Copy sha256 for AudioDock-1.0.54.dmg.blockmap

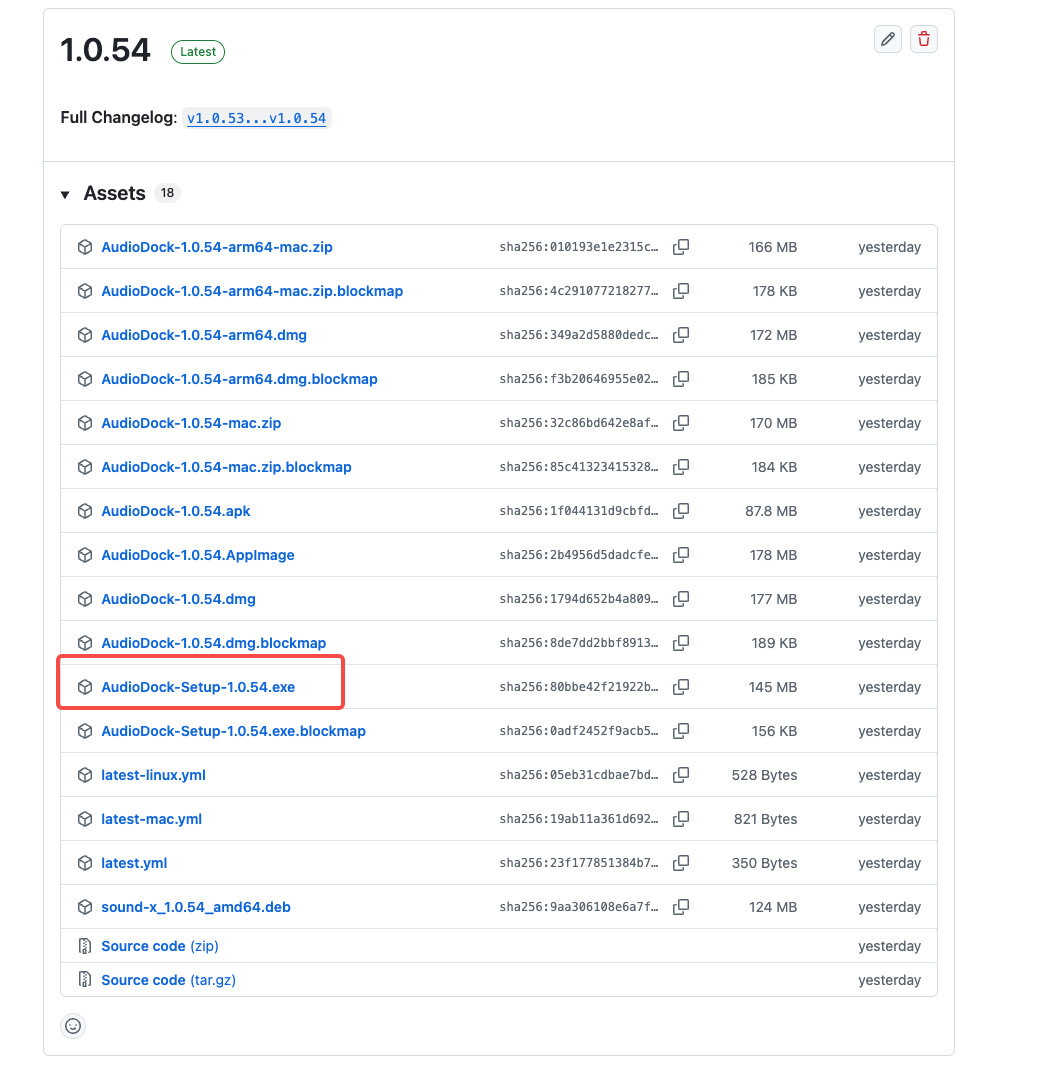point(681,643)
